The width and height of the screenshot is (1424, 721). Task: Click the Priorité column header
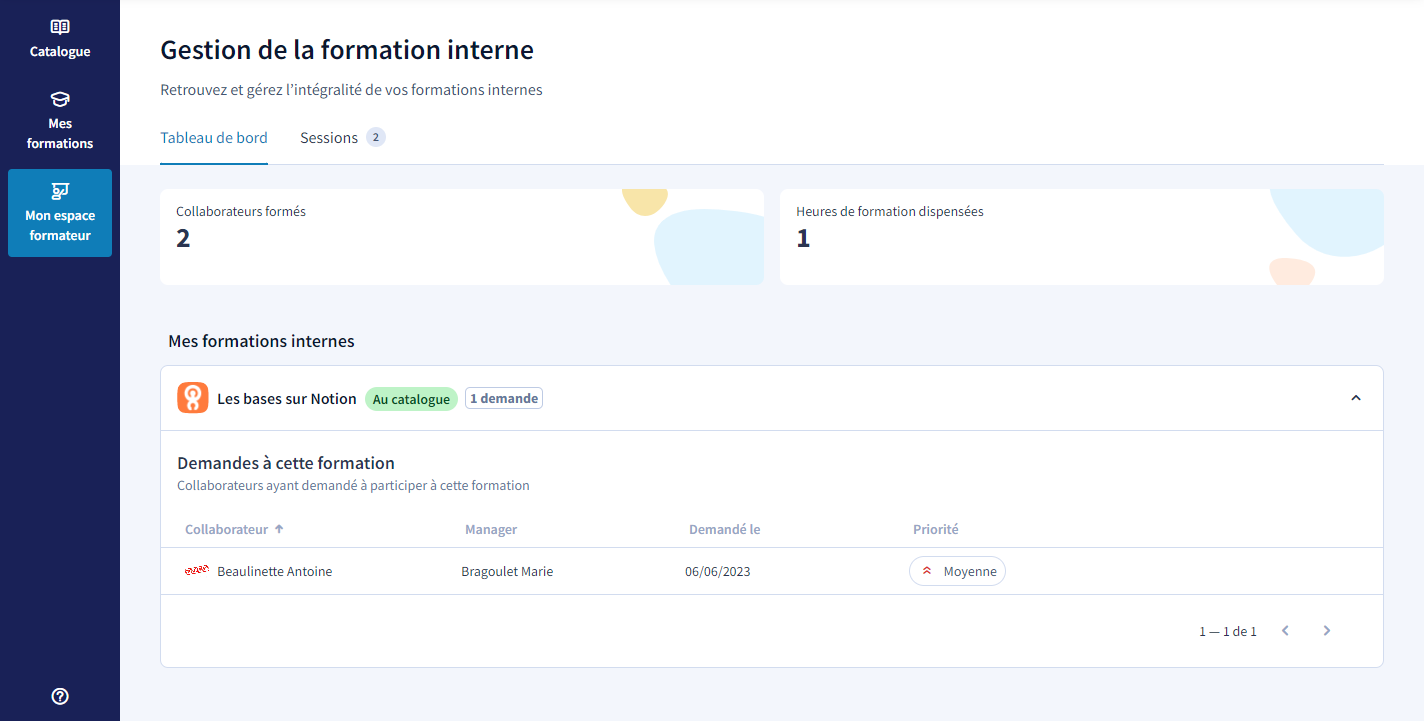pyautogui.click(x=936, y=529)
